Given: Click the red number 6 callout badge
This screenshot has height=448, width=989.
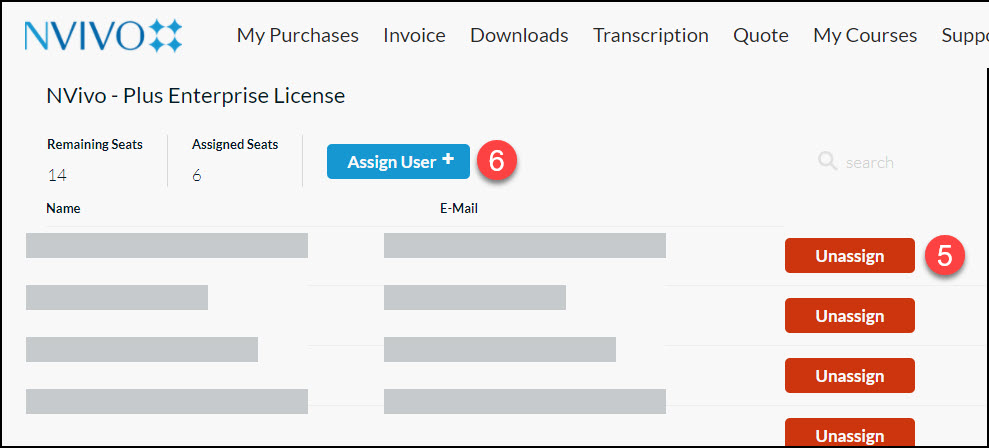Looking at the screenshot, I should click(x=496, y=161).
